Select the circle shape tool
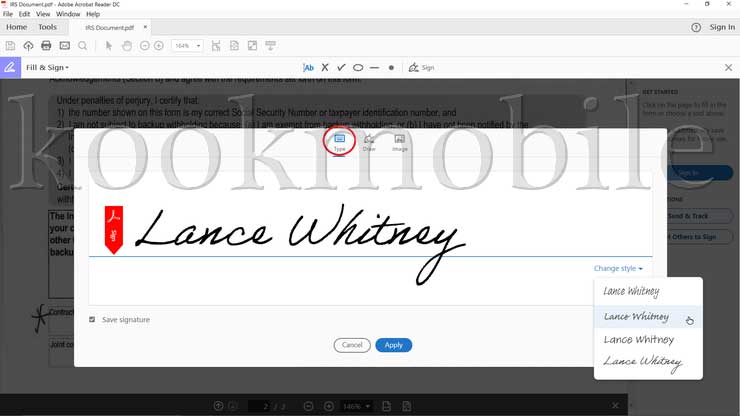740x416 pixels. (358, 68)
